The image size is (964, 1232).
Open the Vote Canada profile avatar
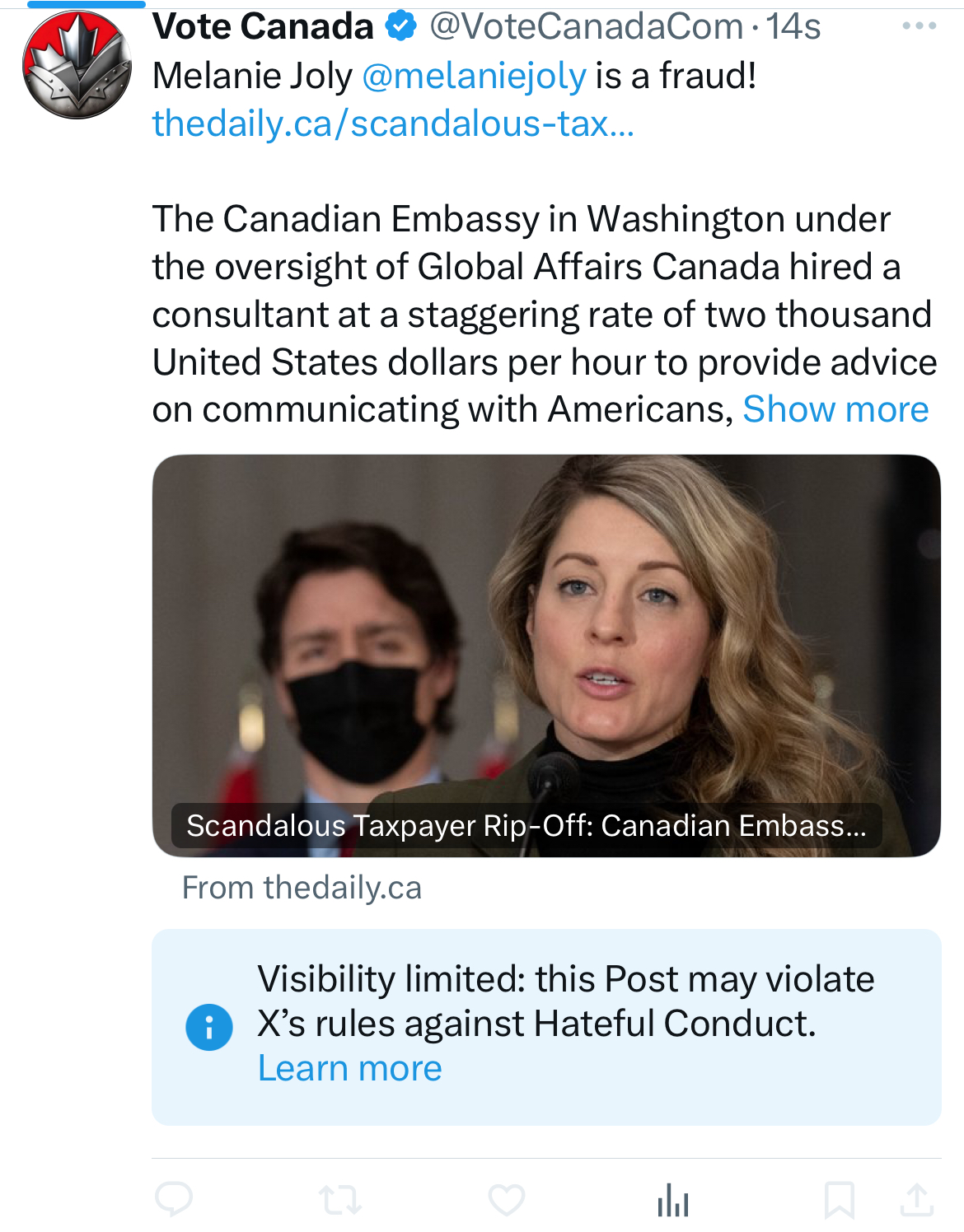click(77, 64)
